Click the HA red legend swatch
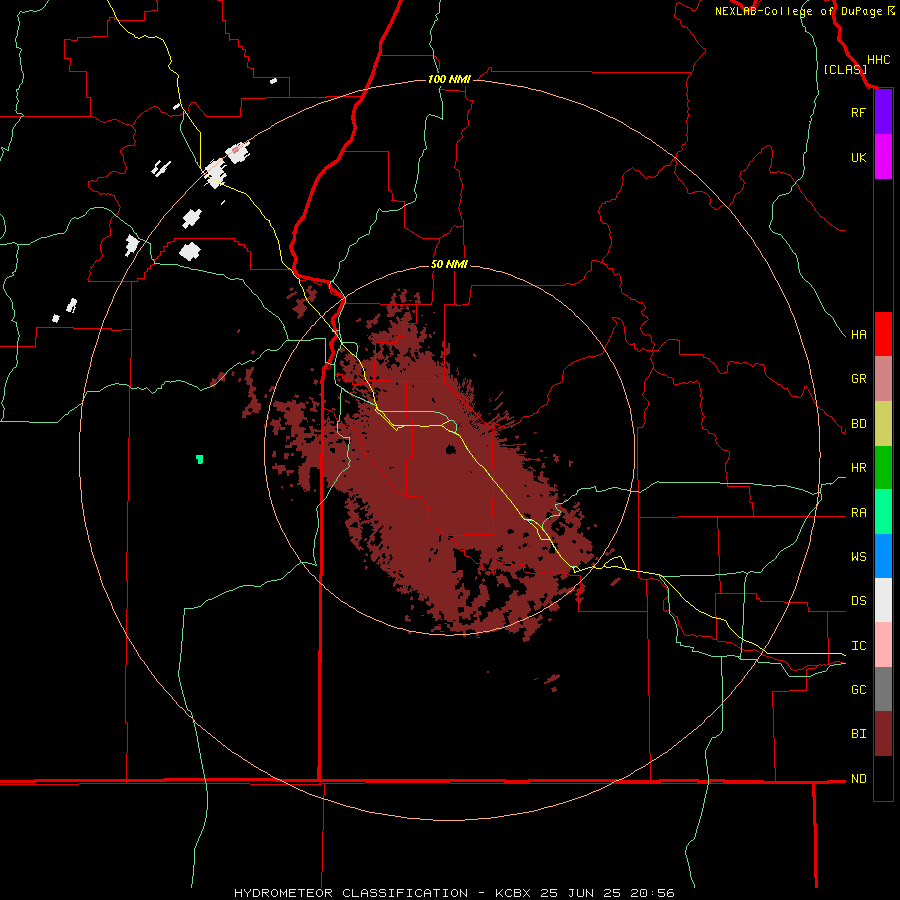 (x=883, y=334)
